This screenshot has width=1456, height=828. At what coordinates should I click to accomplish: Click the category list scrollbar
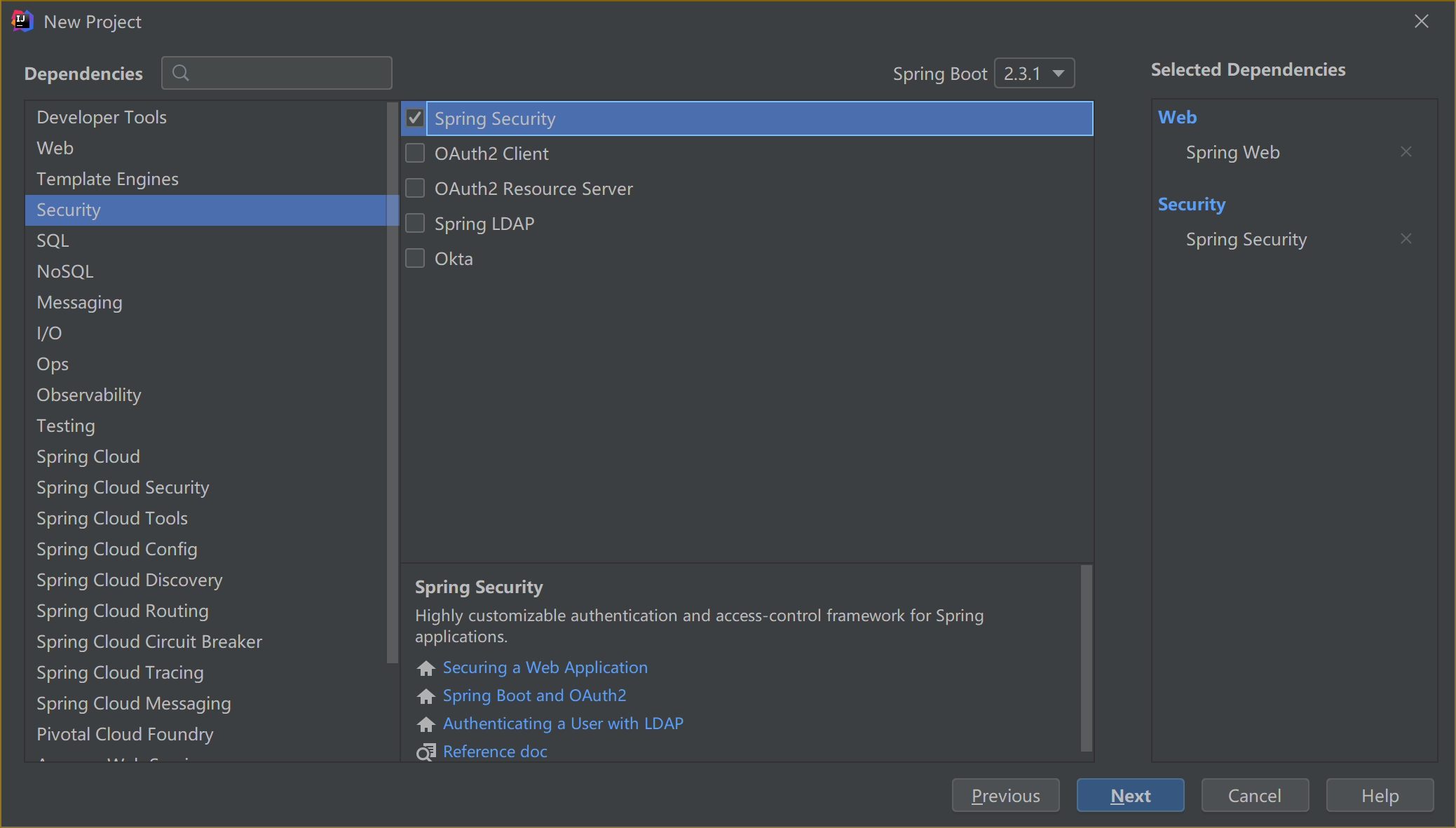[392, 382]
